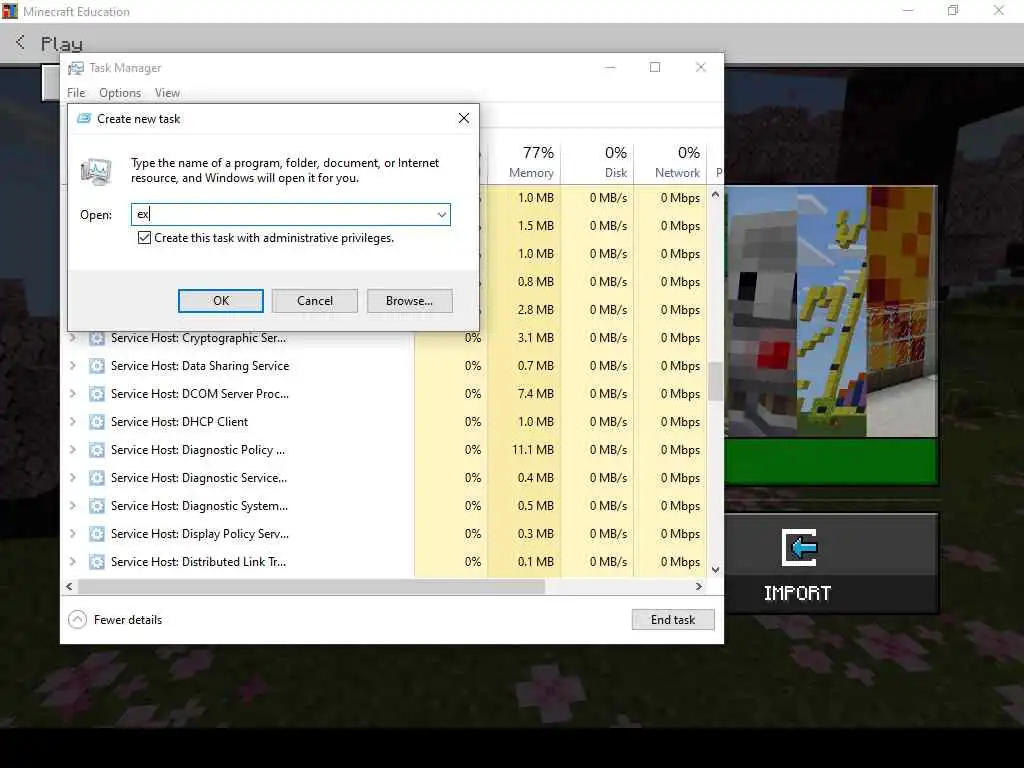Screen dimensions: 1024x768
Task: Click the gear icon for DHCP Client
Action: [97, 422]
